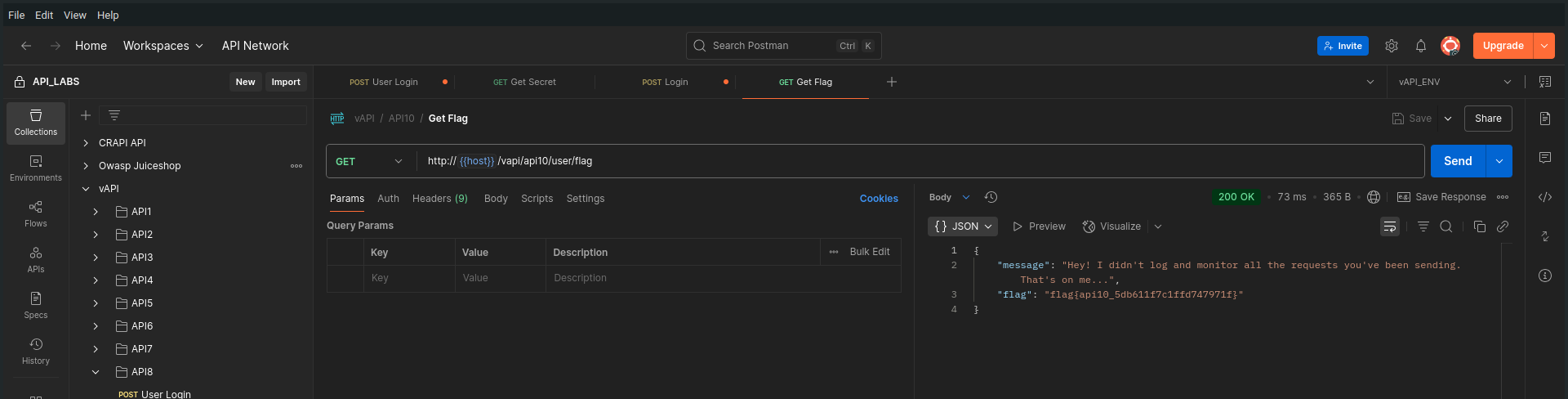This screenshot has height=399, width=1568.
Task: Open the HTTP method GET dropdown
Action: (x=371, y=161)
